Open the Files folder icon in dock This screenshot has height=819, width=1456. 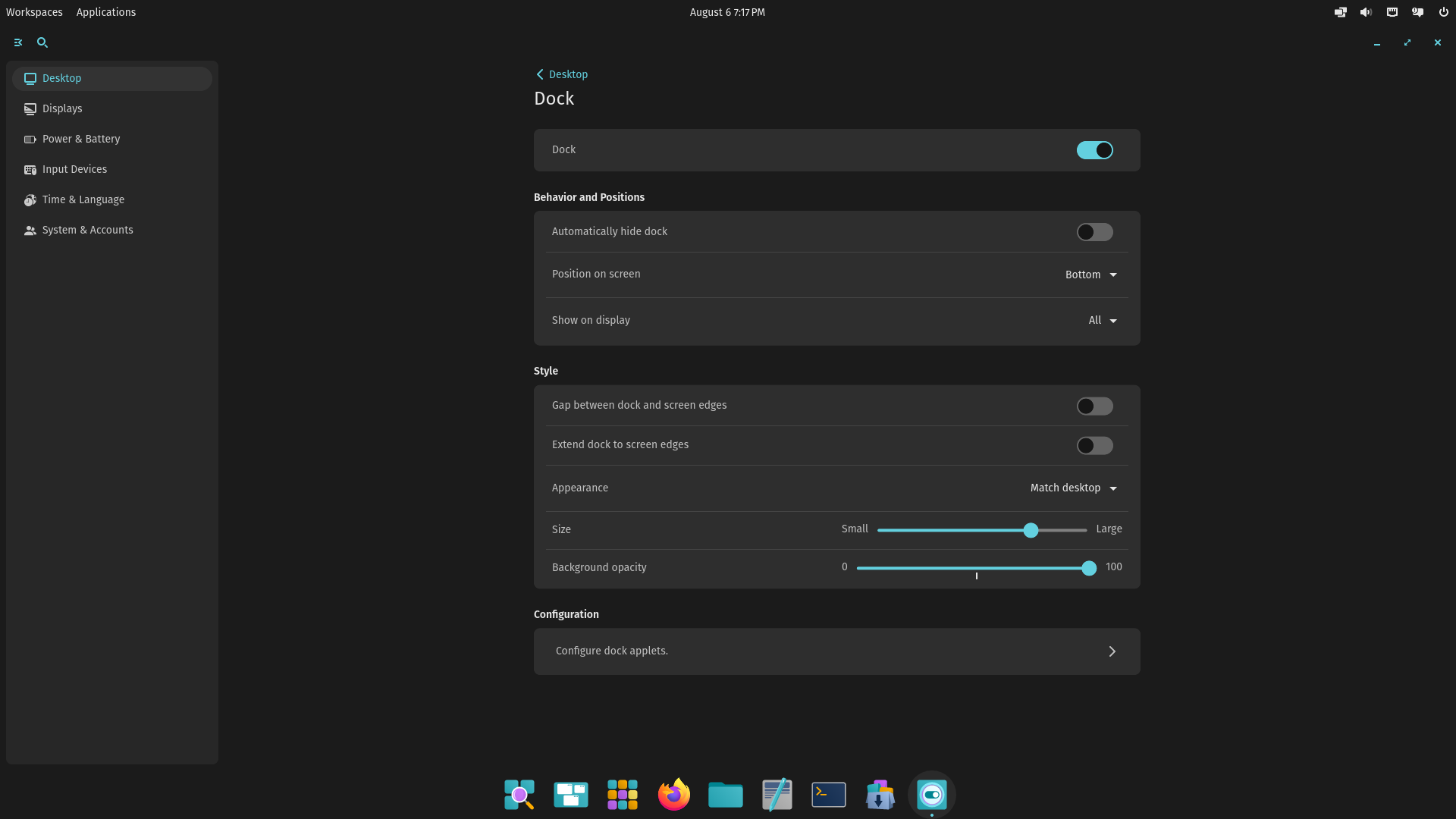726,795
